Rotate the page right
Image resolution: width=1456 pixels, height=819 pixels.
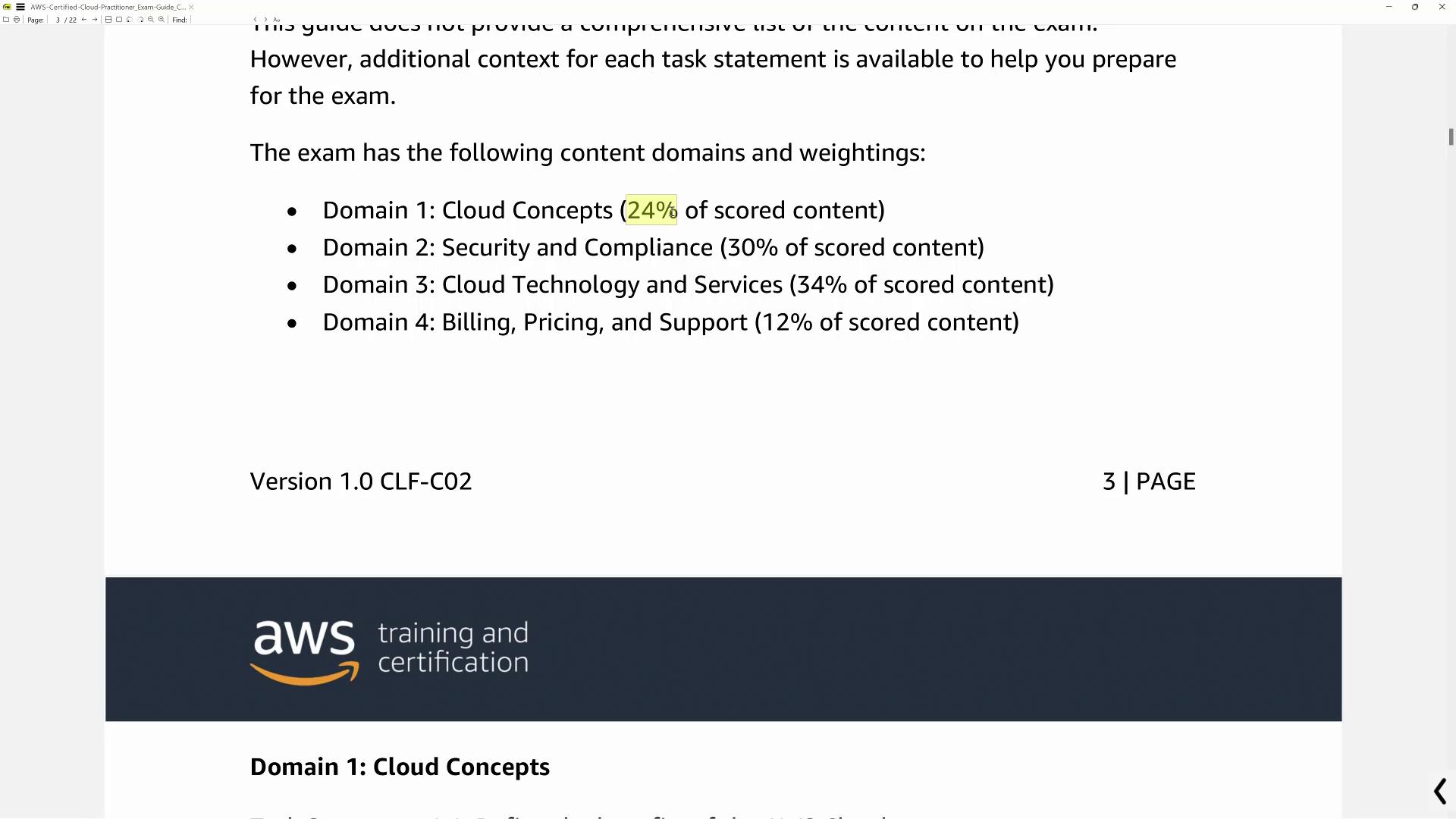pos(140,20)
